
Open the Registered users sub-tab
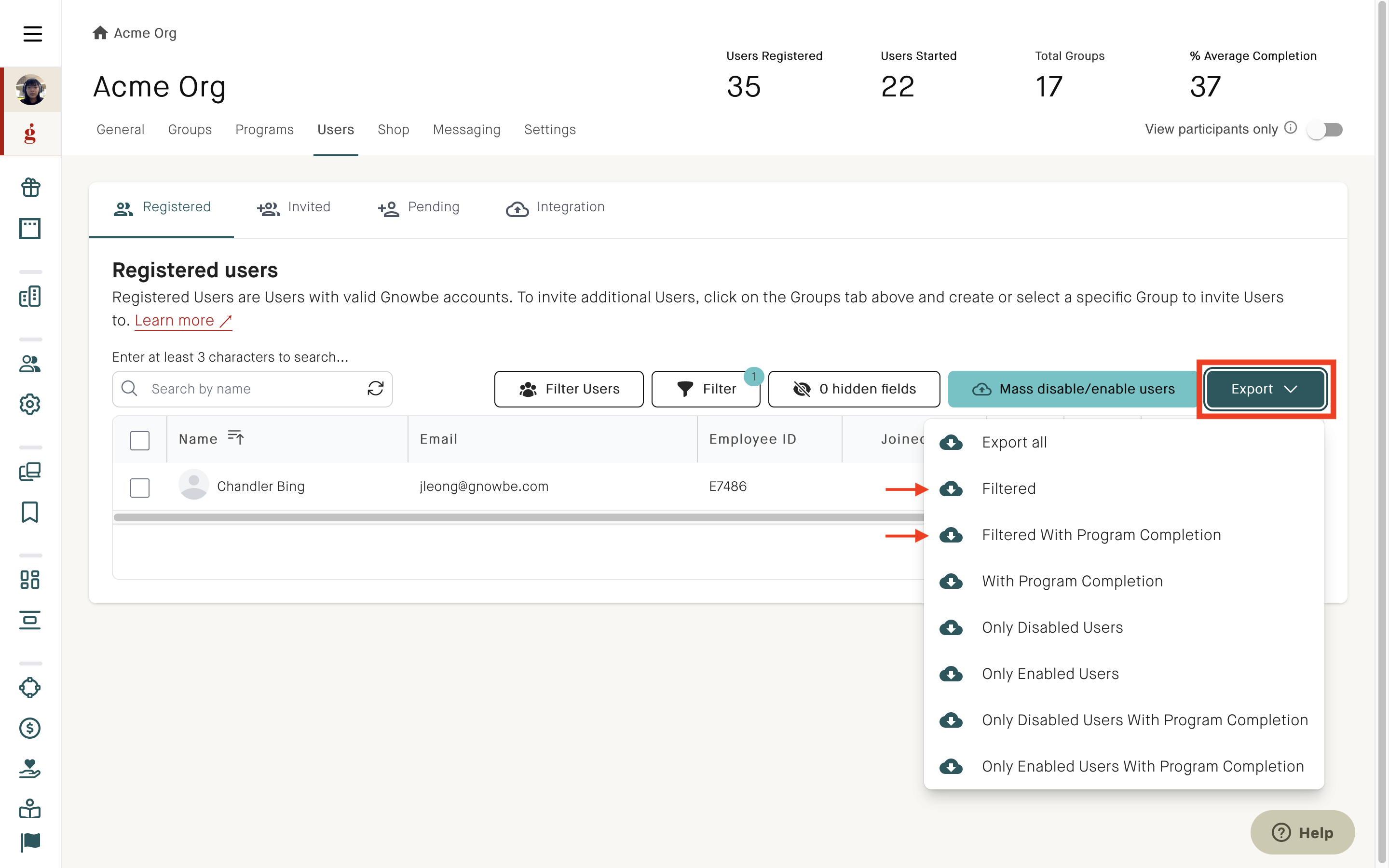161,207
